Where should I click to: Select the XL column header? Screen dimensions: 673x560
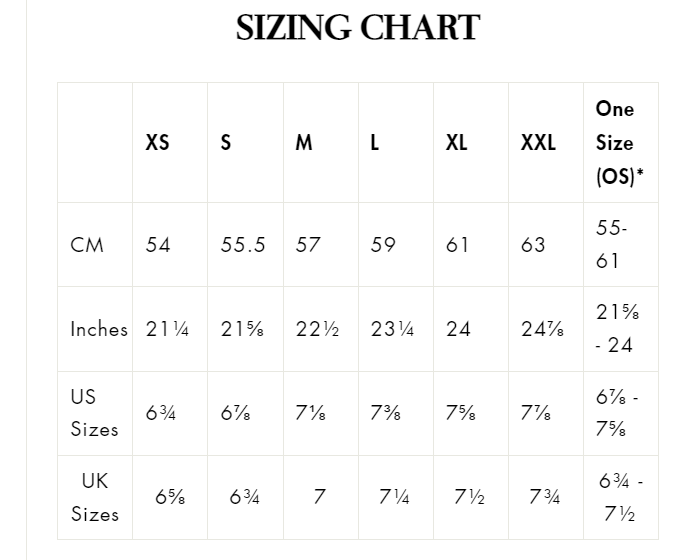(456, 142)
